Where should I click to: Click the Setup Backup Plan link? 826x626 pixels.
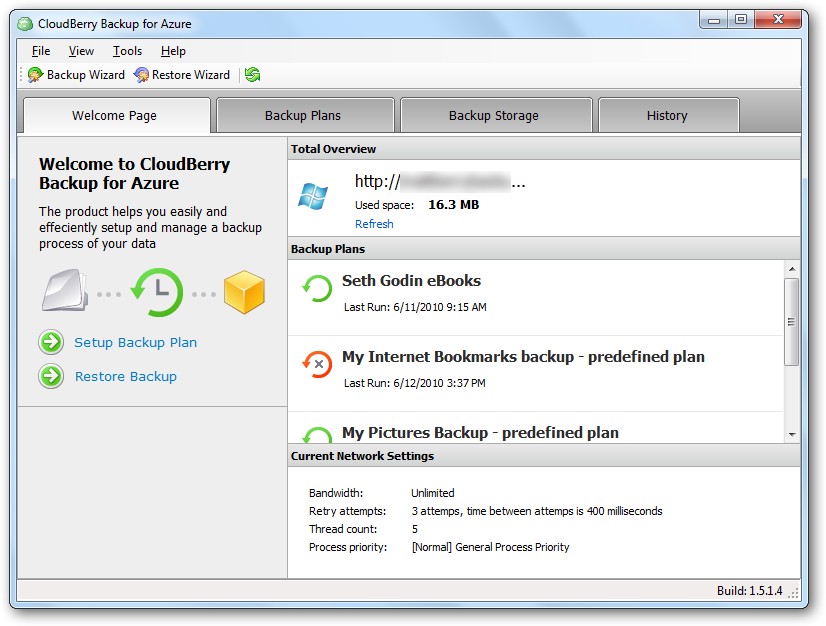tap(135, 343)
